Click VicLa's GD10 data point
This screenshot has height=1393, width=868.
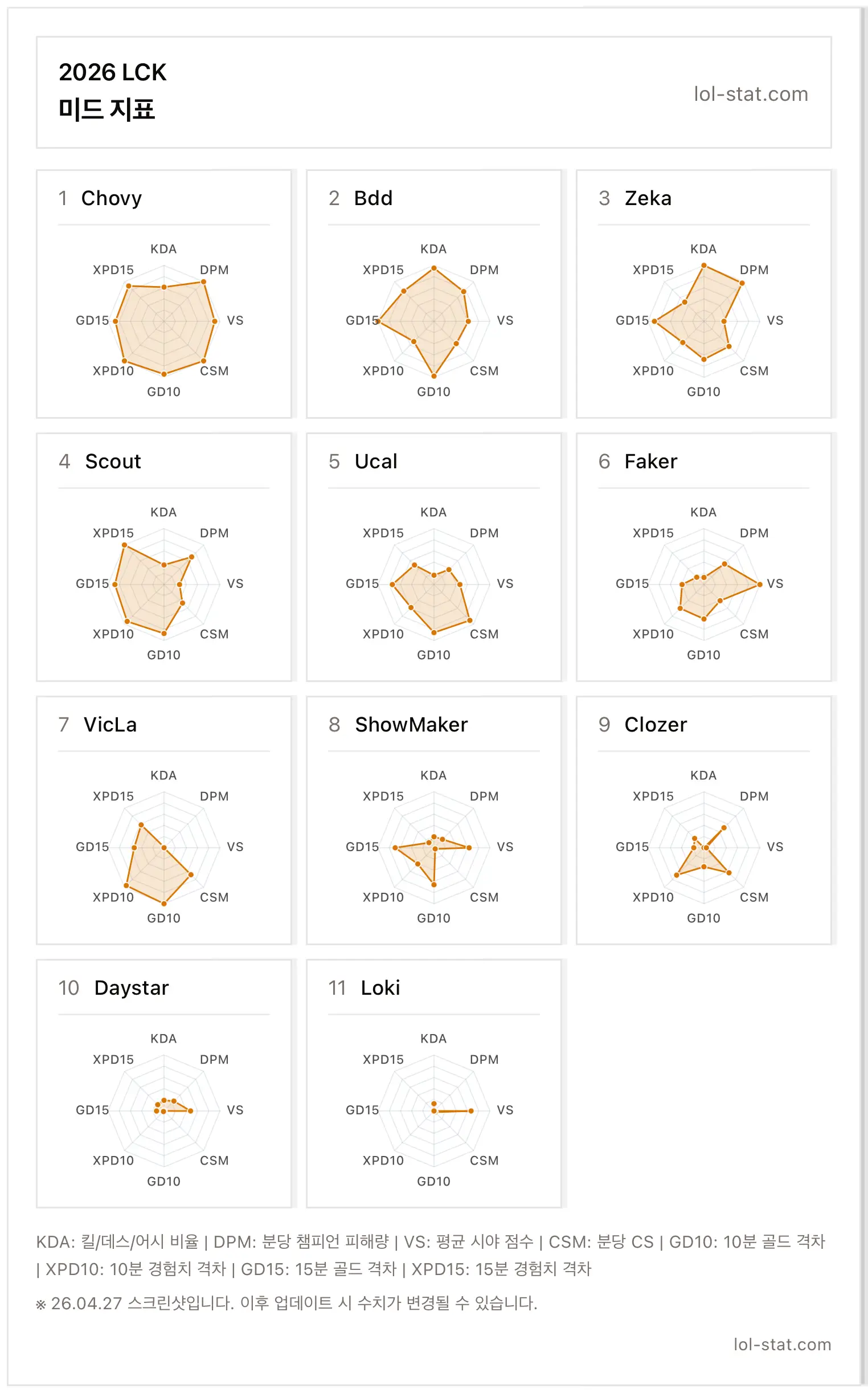[x=163, y=903]
